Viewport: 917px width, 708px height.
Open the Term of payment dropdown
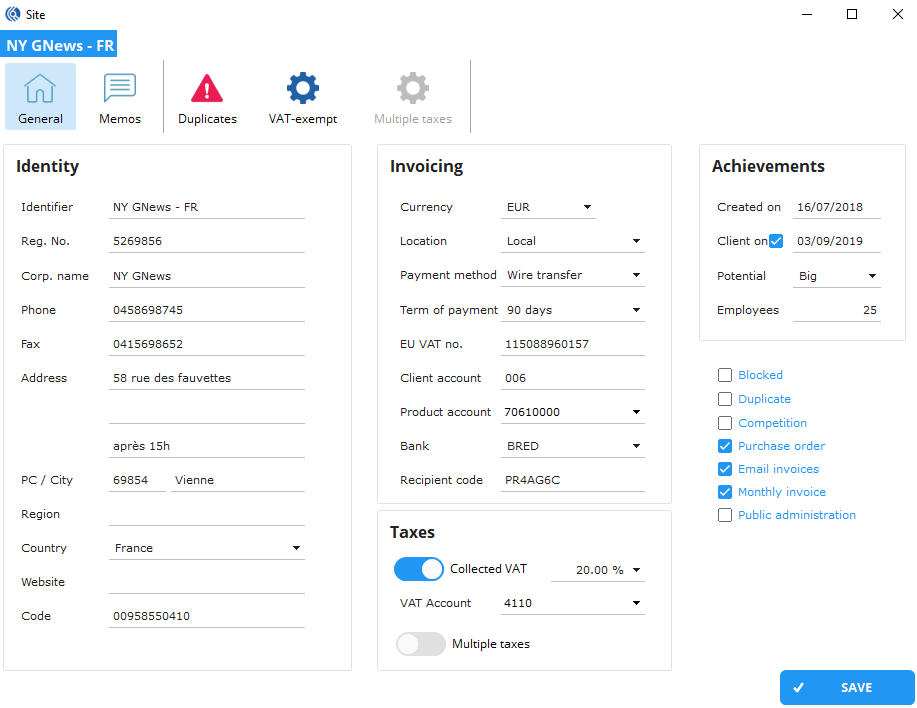tap(635, 309)
